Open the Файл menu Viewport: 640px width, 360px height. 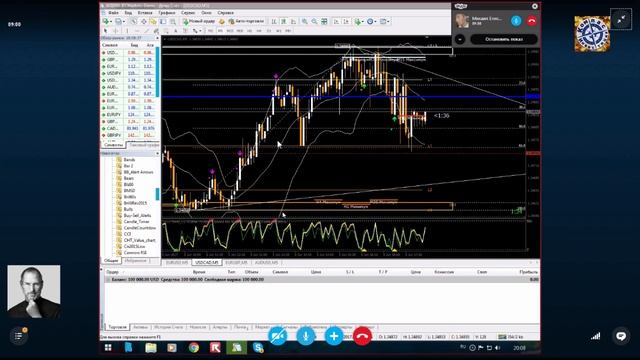click(x=113, y=13)
